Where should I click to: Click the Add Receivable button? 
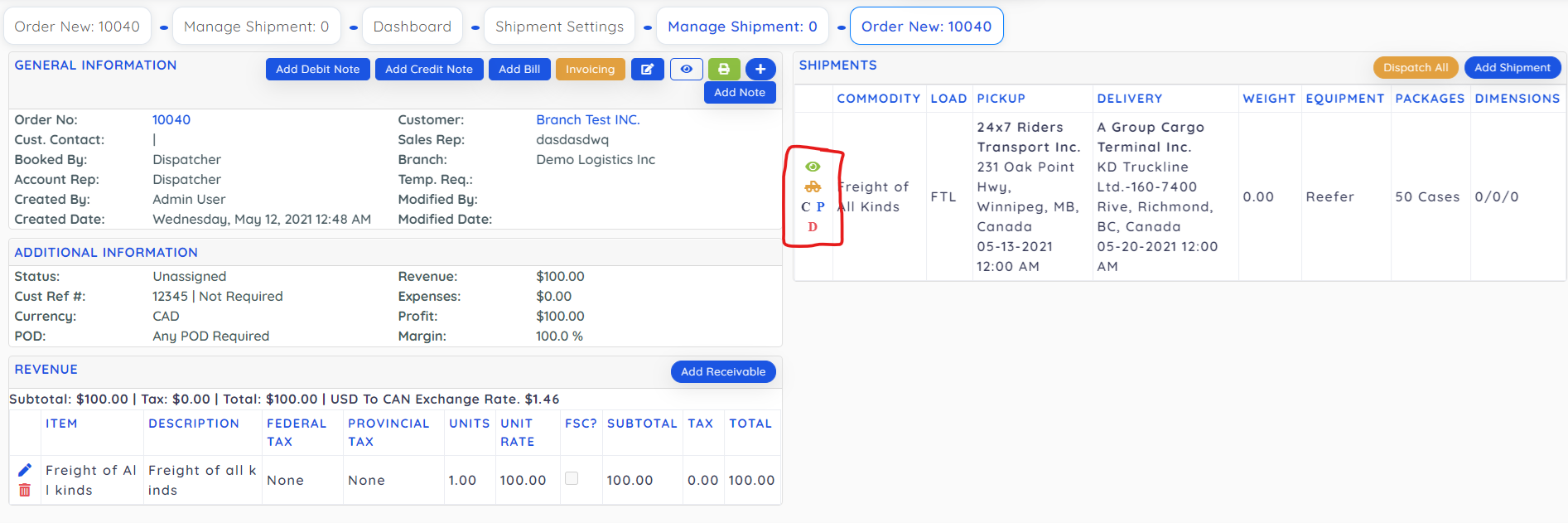pos(723,372)
